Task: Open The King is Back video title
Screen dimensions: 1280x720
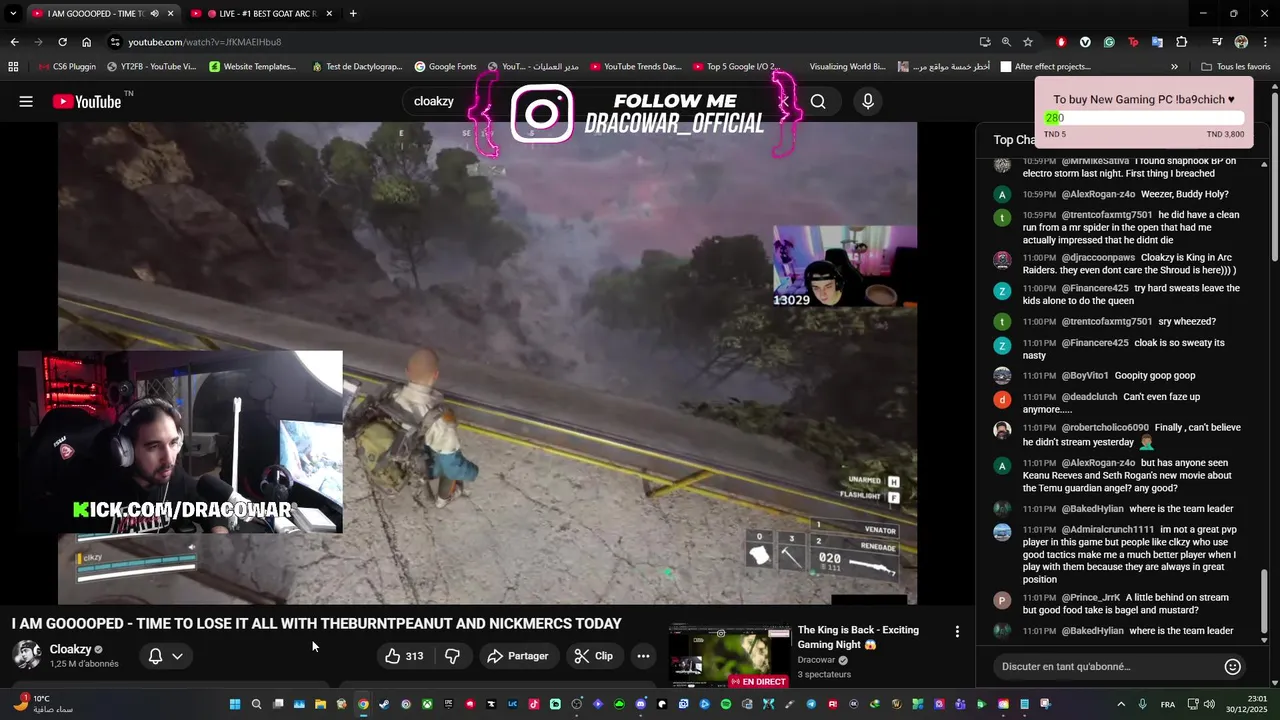Action: coord(858,637)
